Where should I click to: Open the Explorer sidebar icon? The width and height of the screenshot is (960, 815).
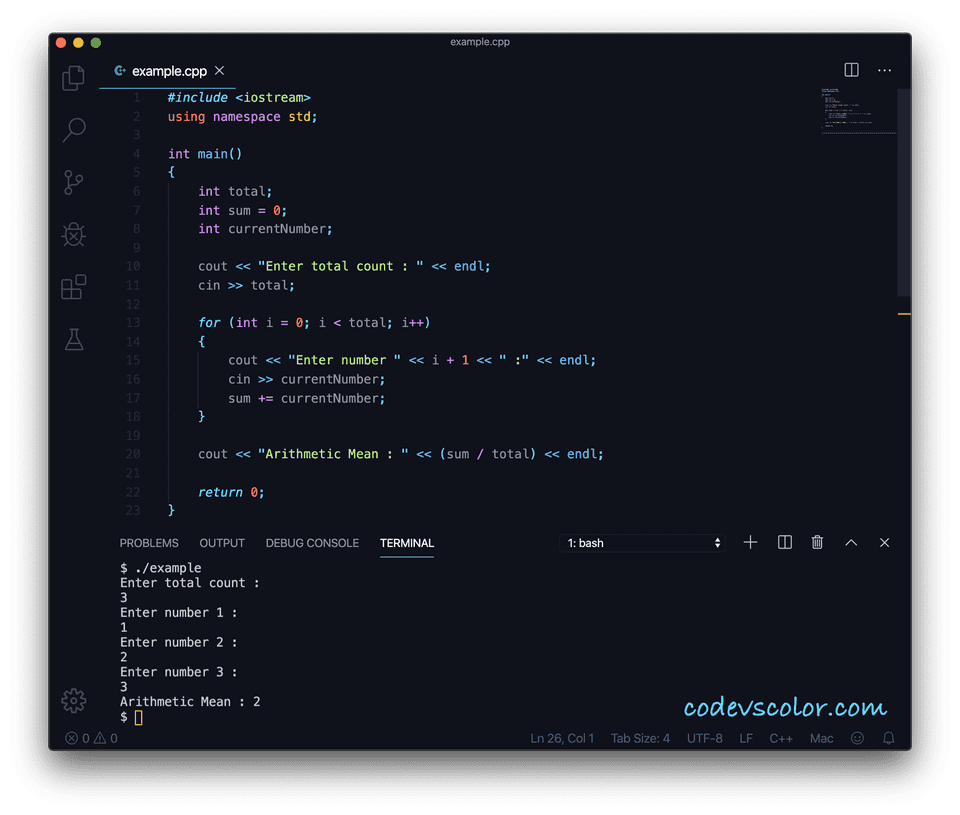pos(73,77)
